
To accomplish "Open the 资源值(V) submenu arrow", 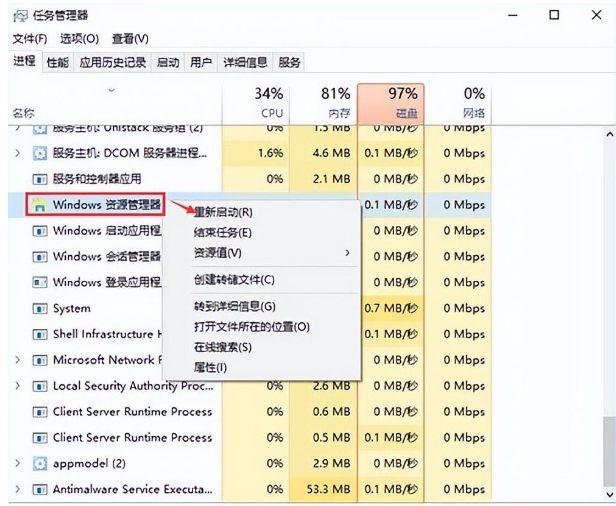I will (x=347, y=253).
